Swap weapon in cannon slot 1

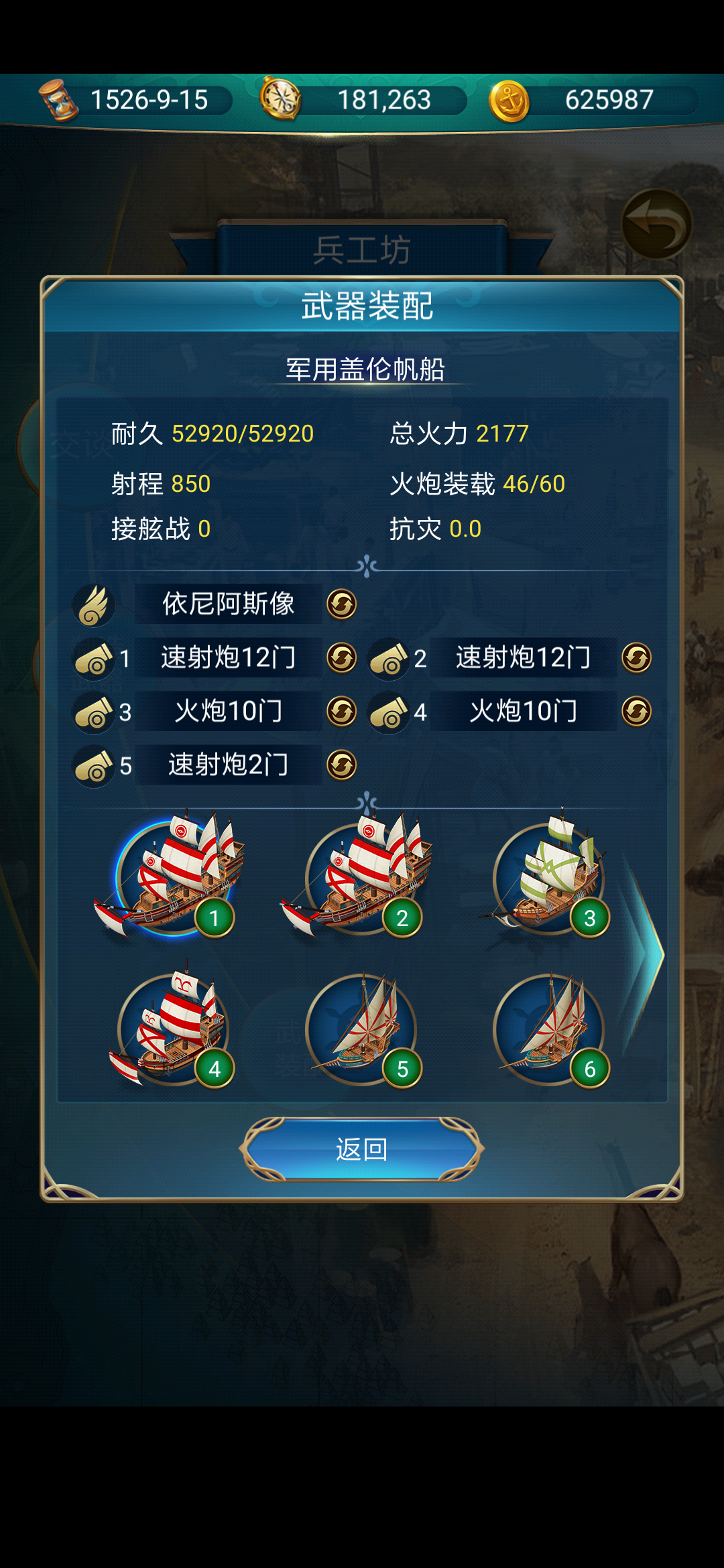click(341, 657)
